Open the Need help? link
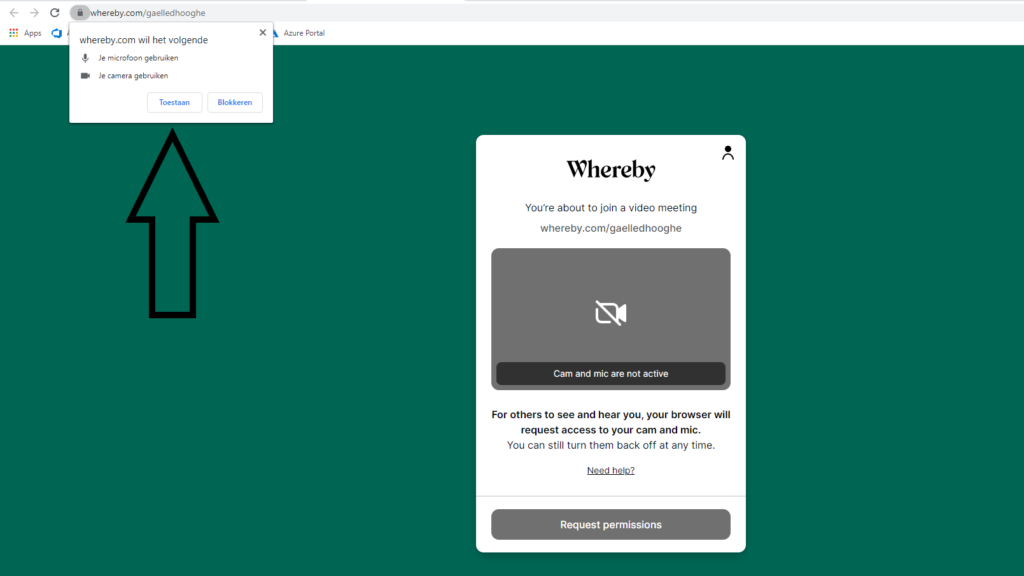Screen dimensions: 1024x576 click(x=611, y=470)
